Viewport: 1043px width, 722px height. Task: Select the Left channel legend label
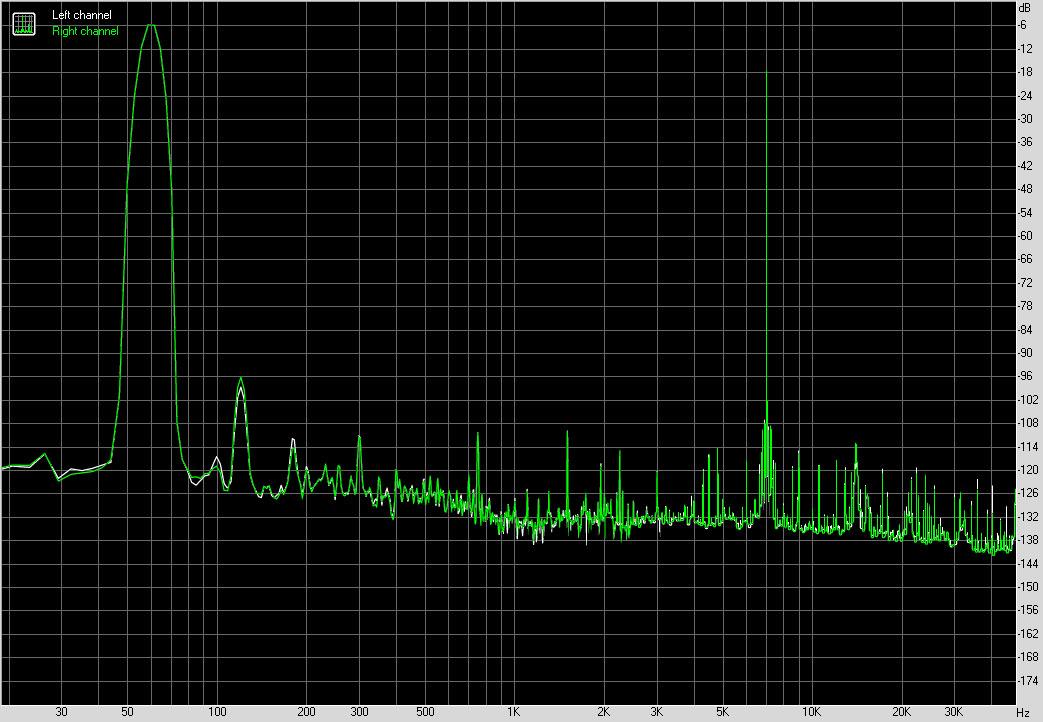(82, 16)
